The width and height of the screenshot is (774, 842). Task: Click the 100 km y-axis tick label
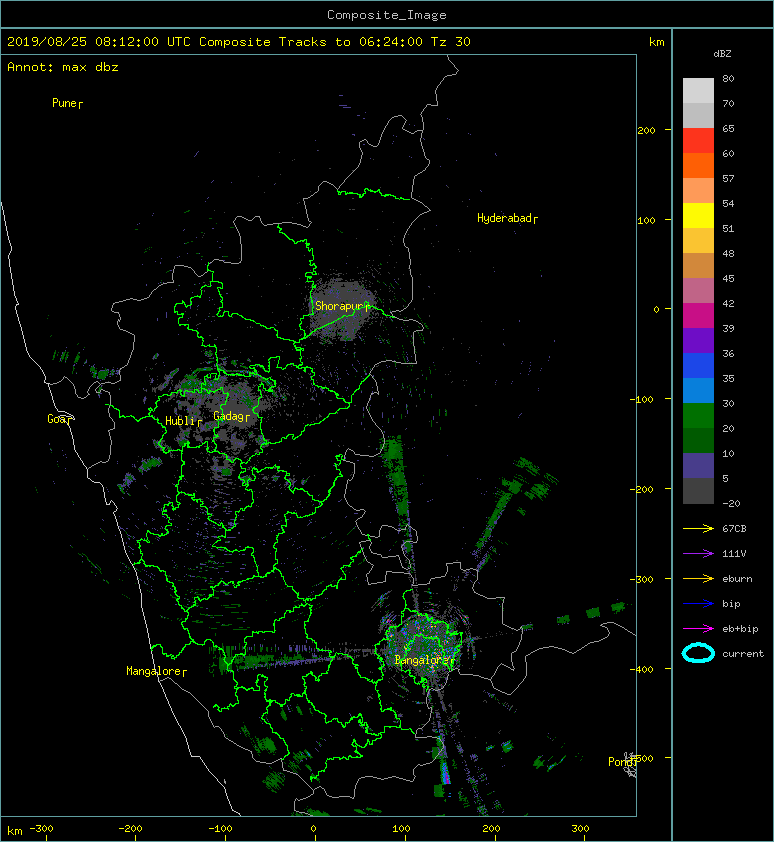point(647,220)
